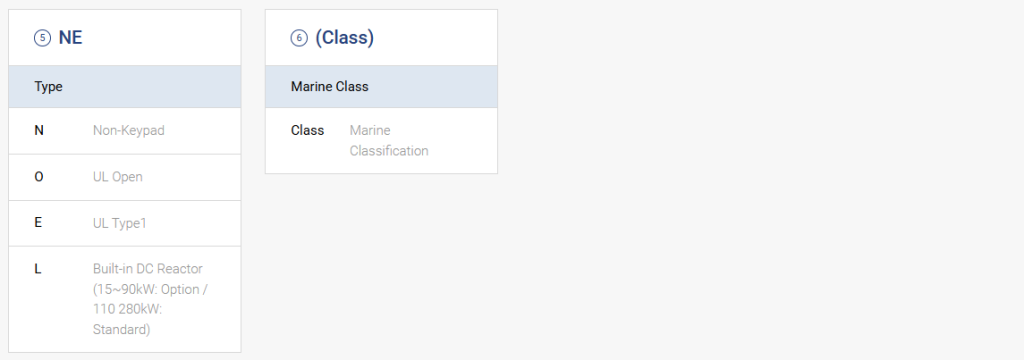Click the Marine Class header row

point(381,86)
